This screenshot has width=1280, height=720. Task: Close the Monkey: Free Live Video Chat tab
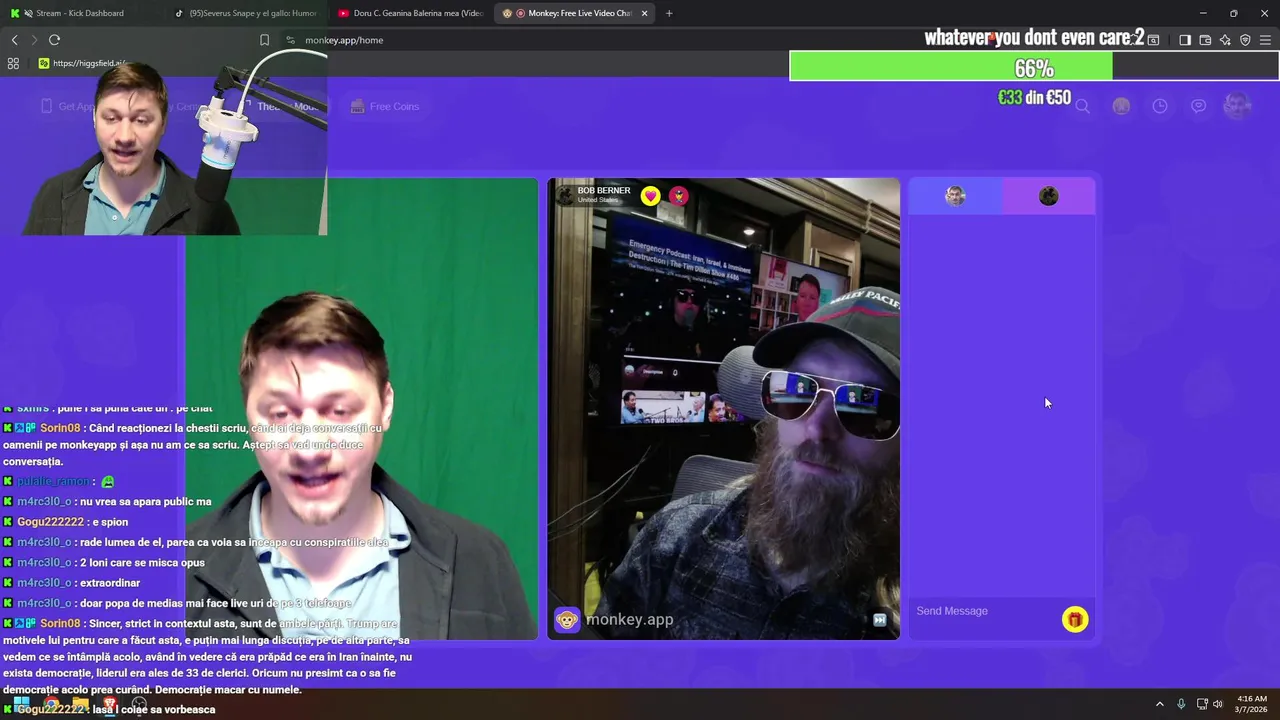(644, 13)
